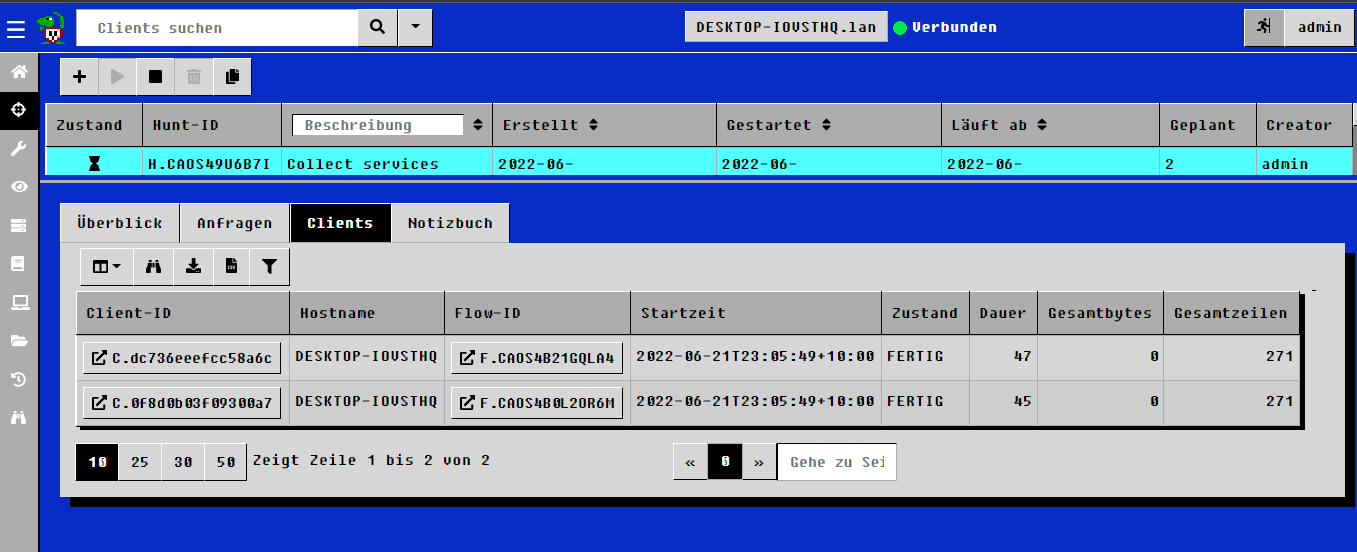Click the admin user button
The width and height of the screenshot is (1357, 552).
[x=1319, y=28]
